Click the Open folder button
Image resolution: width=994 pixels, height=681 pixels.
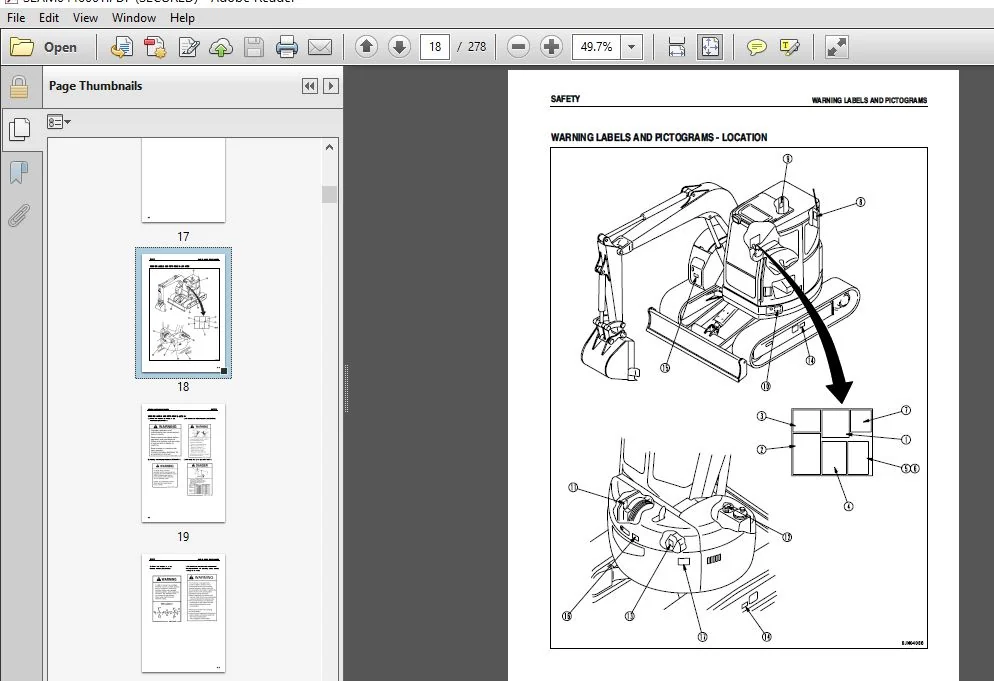[44, 47]
